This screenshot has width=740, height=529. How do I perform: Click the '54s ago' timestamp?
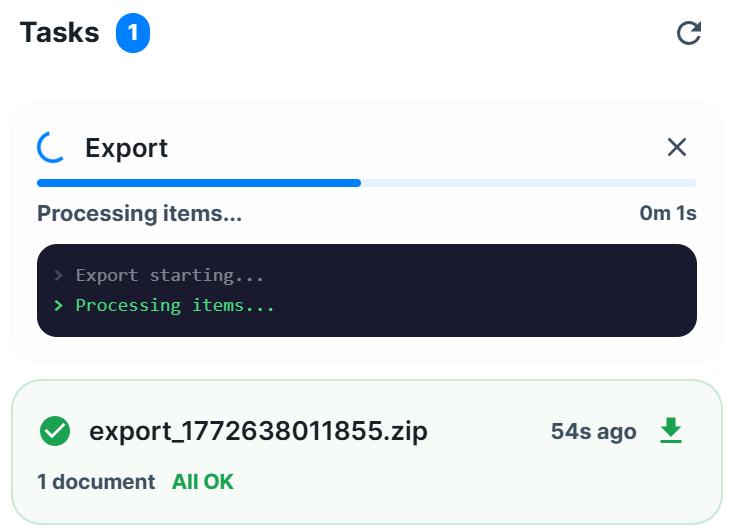594,431
